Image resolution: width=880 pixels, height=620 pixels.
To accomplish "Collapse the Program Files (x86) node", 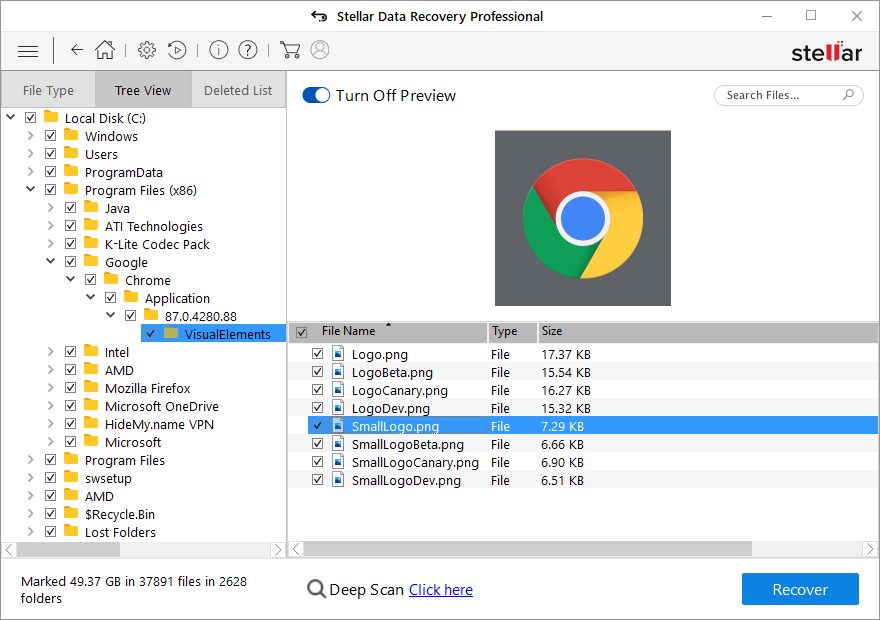I will [31, 189].
